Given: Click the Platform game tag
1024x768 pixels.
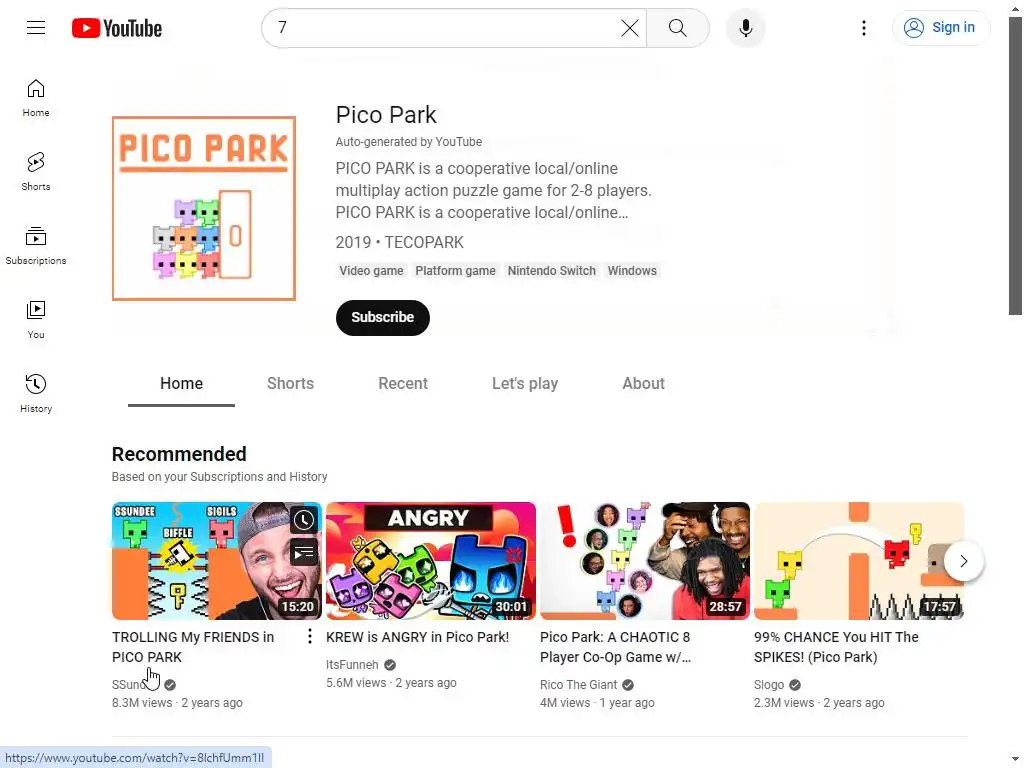Looking at the screenshot, I should point(455,270).
